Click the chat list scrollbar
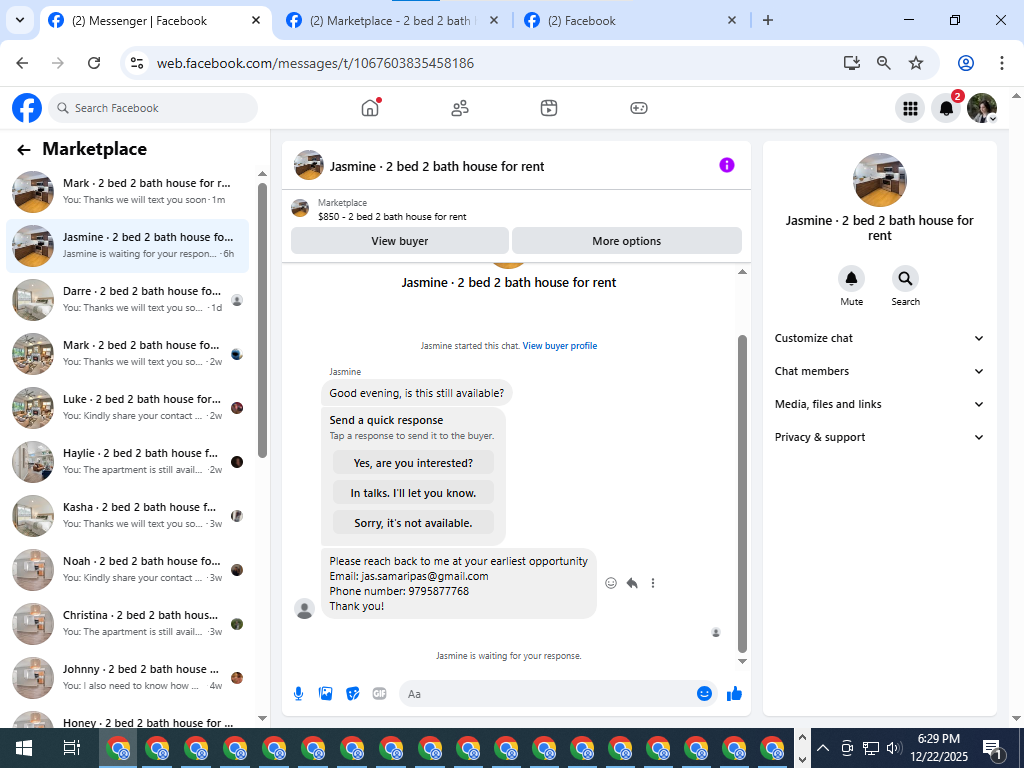1024x768 pixels. point(263,320)
